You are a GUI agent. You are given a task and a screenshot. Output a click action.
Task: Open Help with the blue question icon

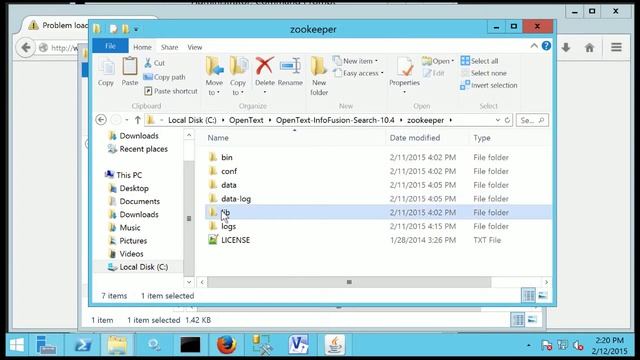click(x=546, y=46)
